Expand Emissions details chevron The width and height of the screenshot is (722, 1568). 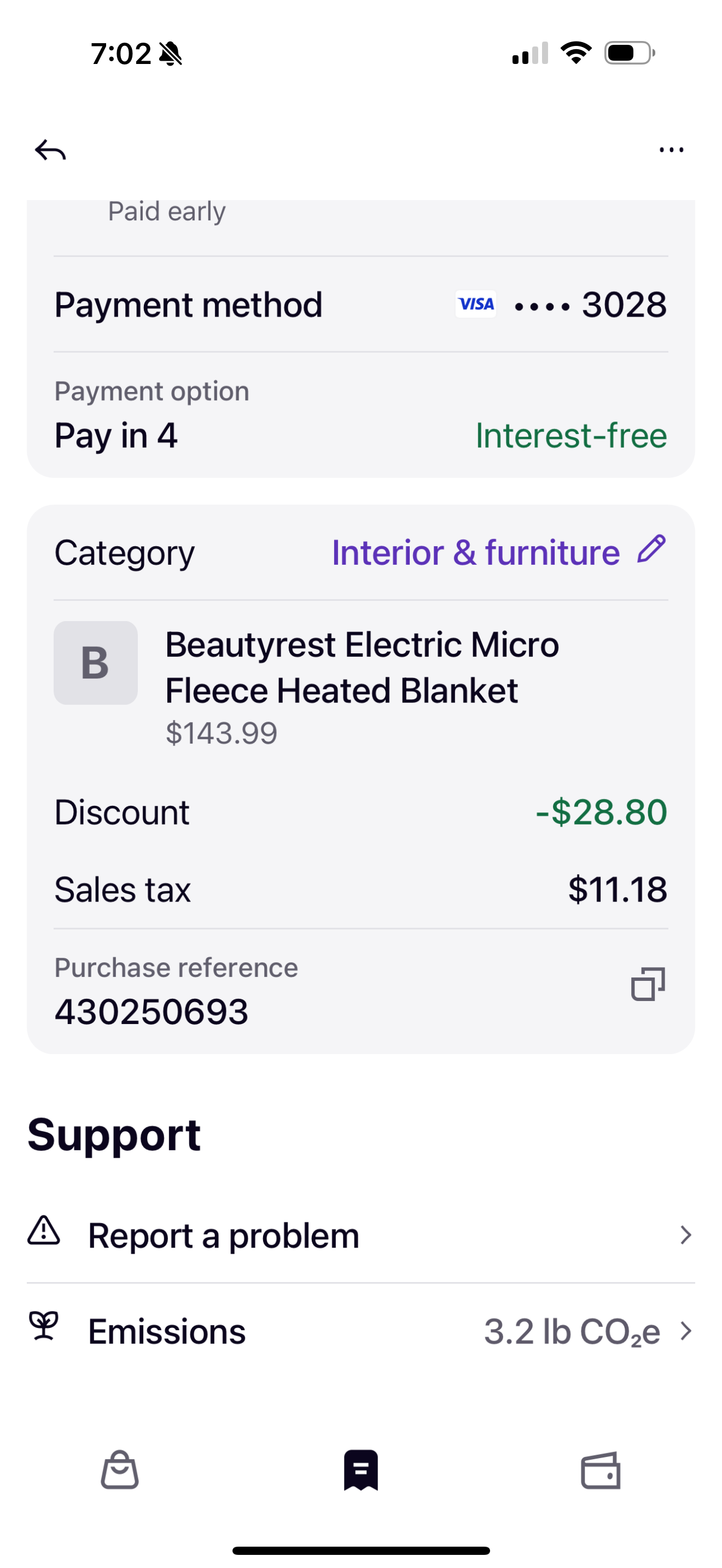click(x=685, y=1331)
